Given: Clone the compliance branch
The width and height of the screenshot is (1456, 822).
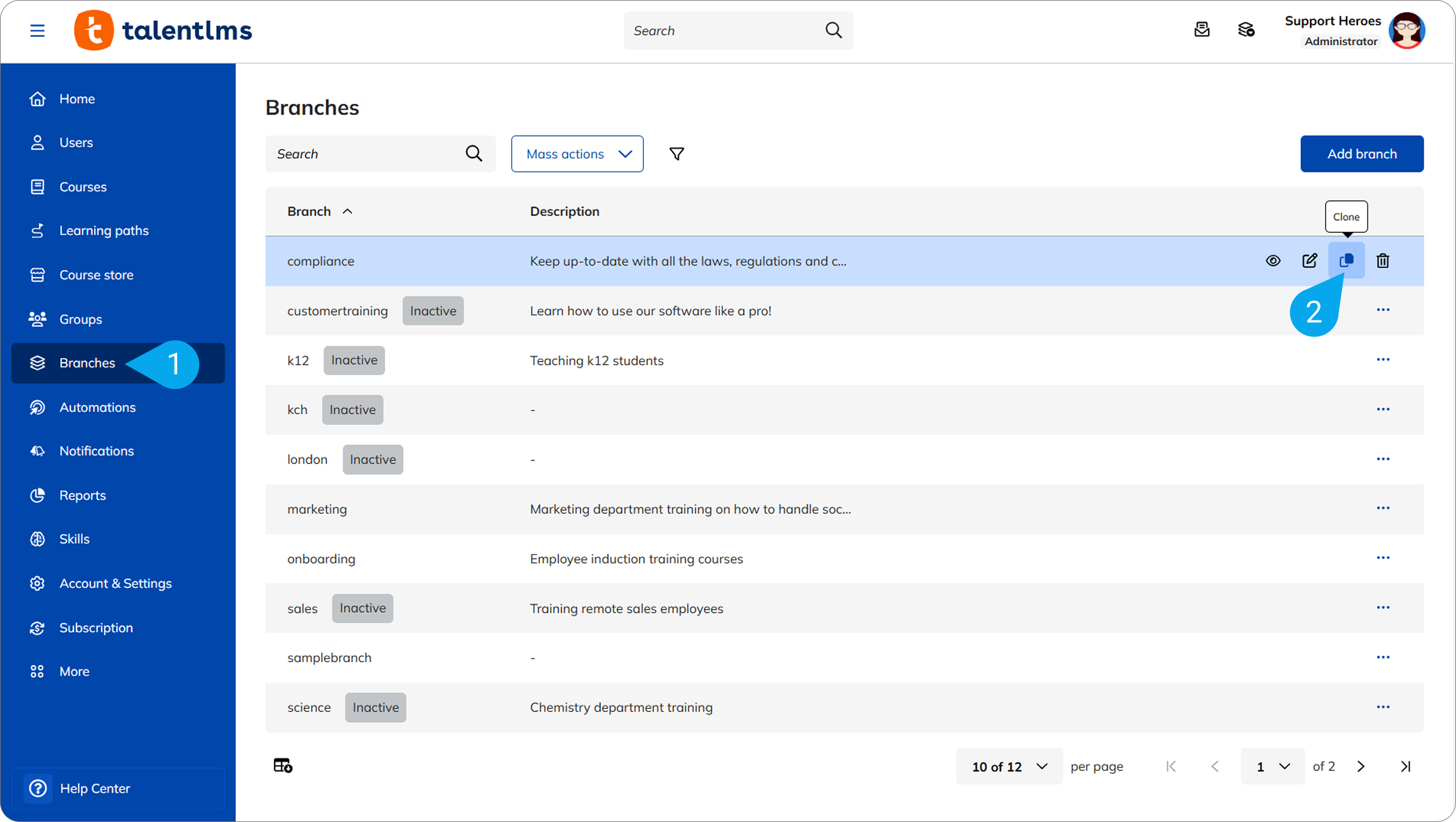Looking at the screenshot, I should (1347, 261).
